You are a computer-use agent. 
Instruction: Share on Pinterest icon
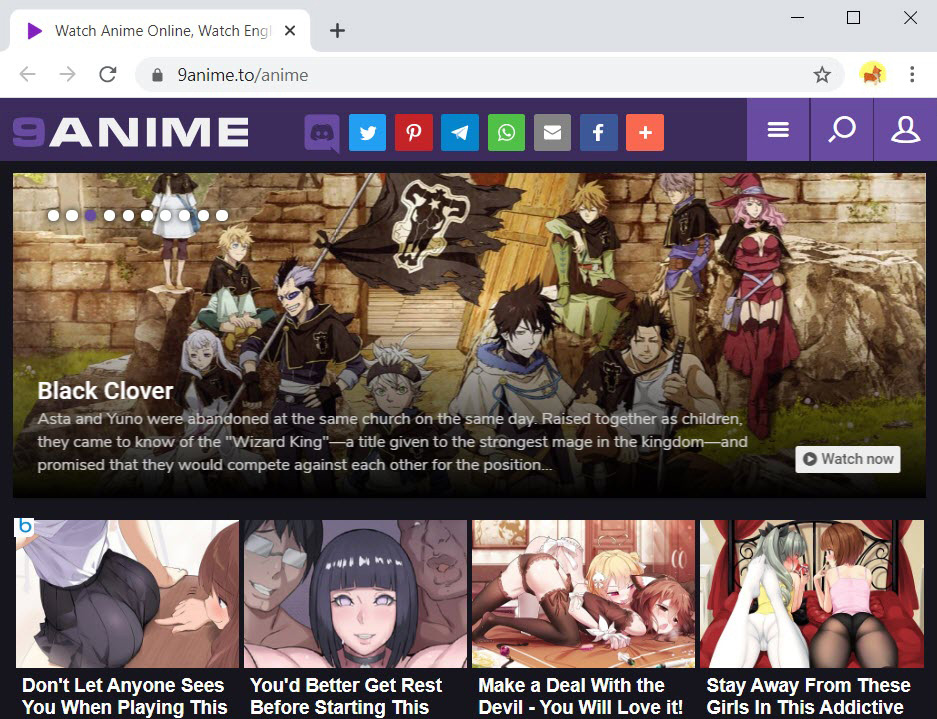point(414,133)
